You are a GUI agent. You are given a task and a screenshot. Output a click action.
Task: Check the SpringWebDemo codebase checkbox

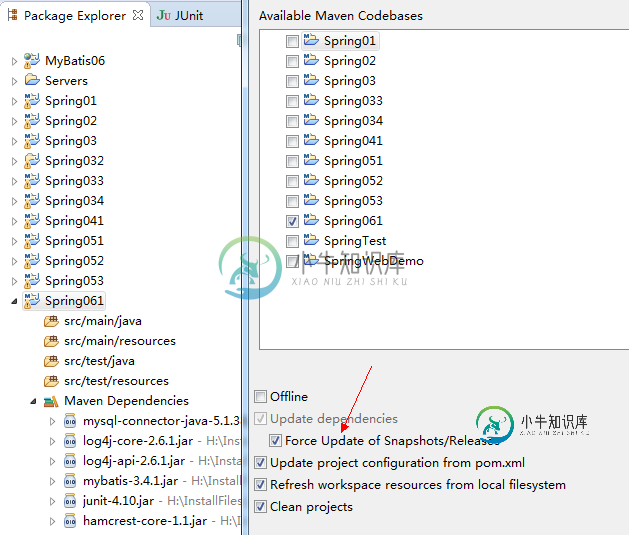[x=292, y=261]
